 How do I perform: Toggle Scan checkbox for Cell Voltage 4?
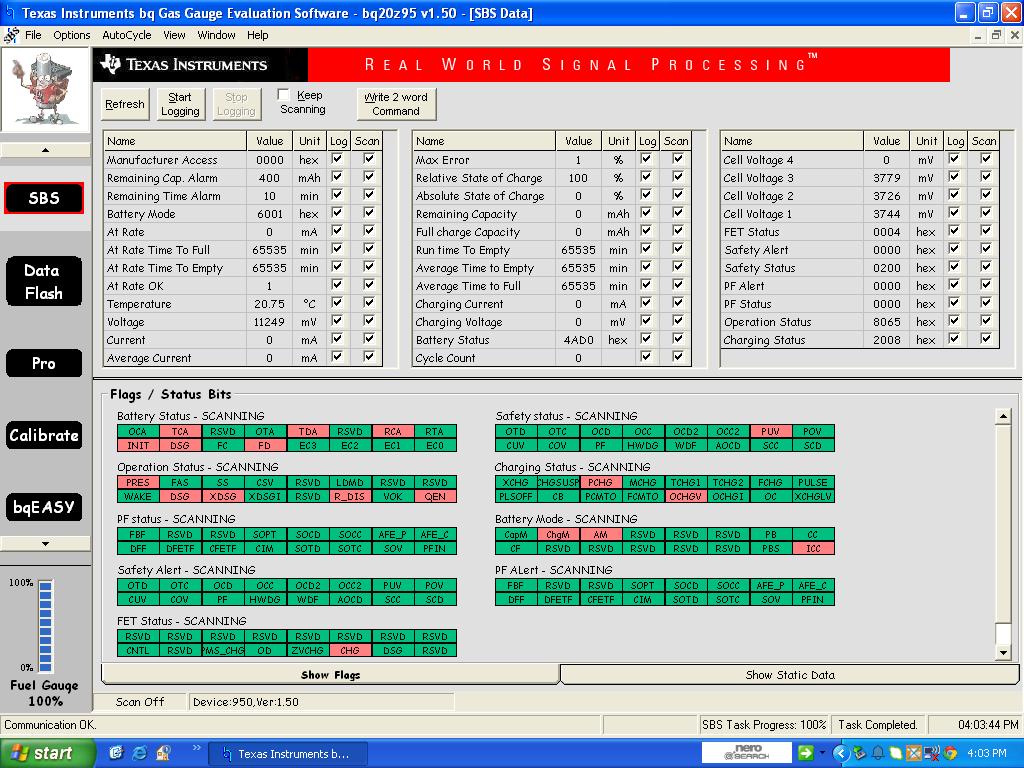986,159
